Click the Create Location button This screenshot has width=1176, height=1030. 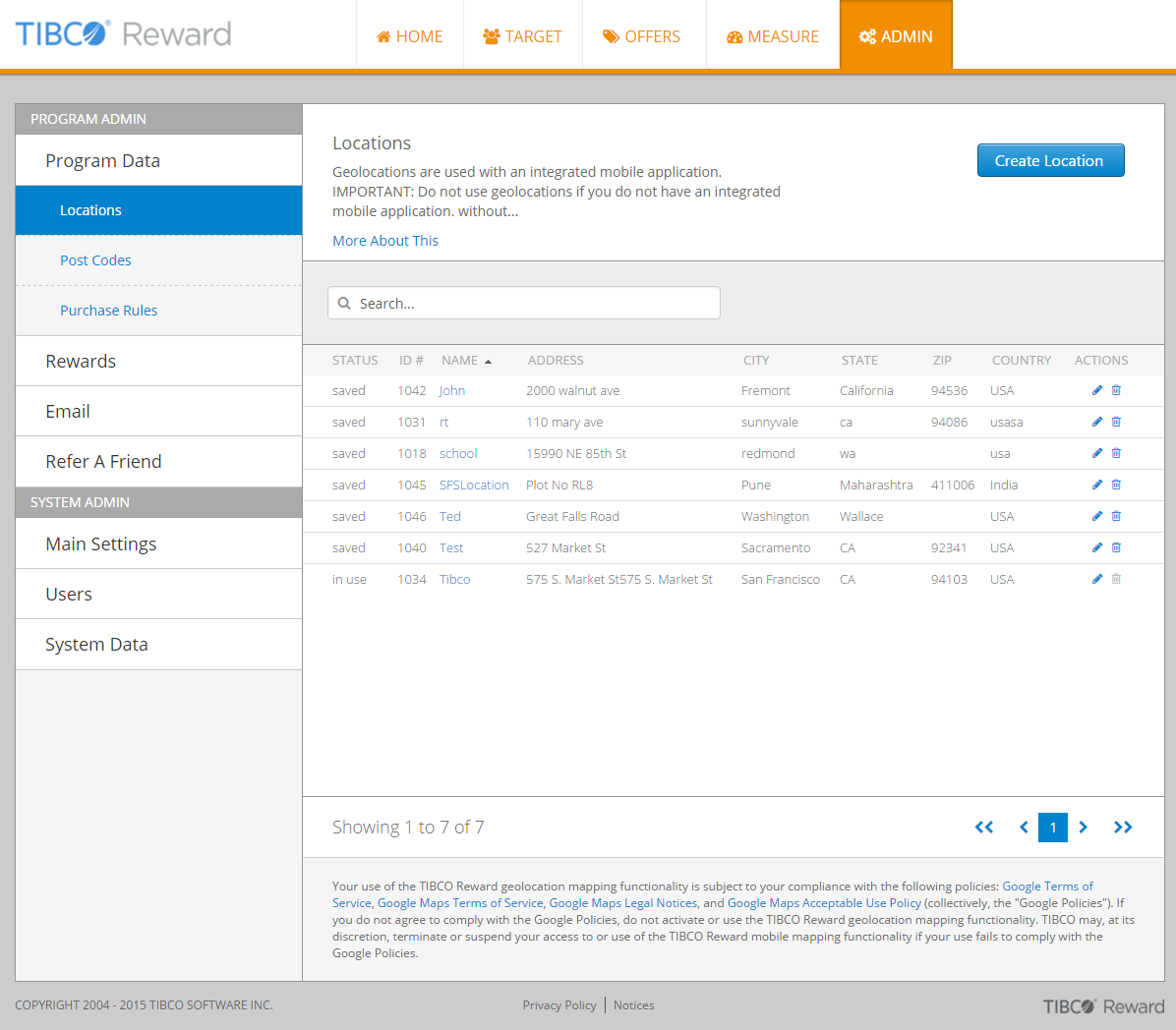click(1049, 160)
